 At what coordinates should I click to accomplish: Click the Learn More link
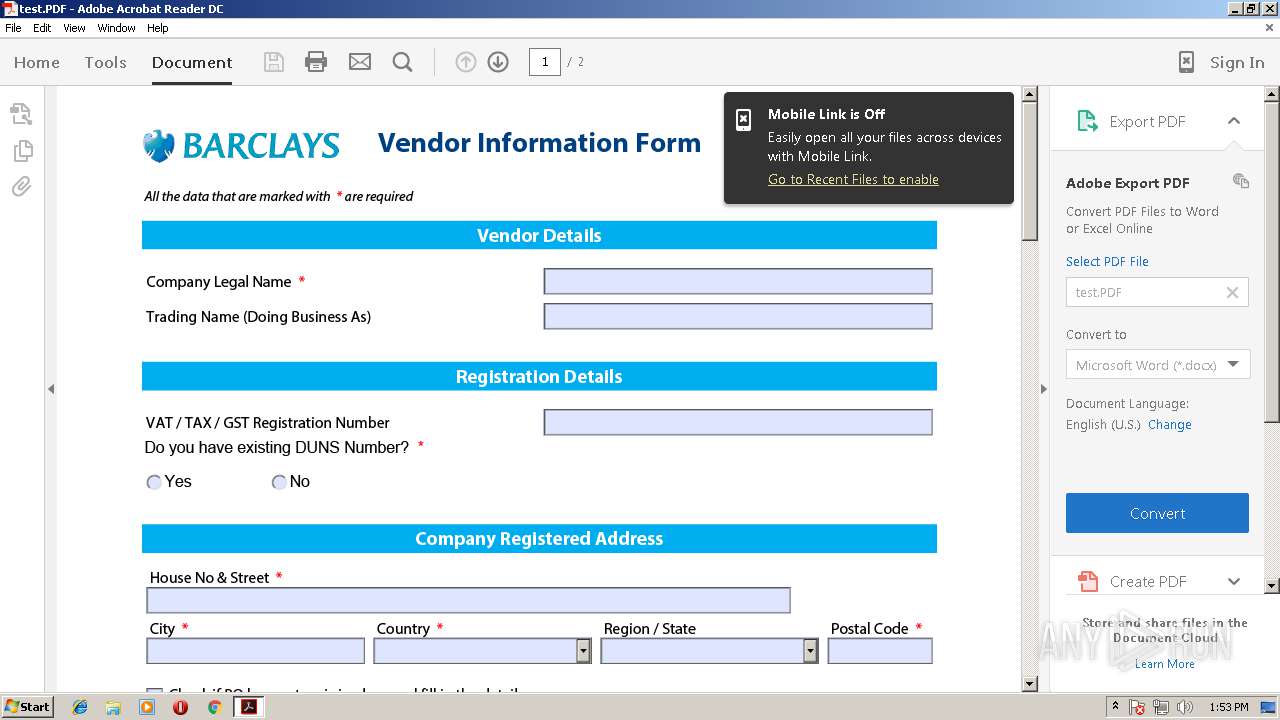point(1164,664)
